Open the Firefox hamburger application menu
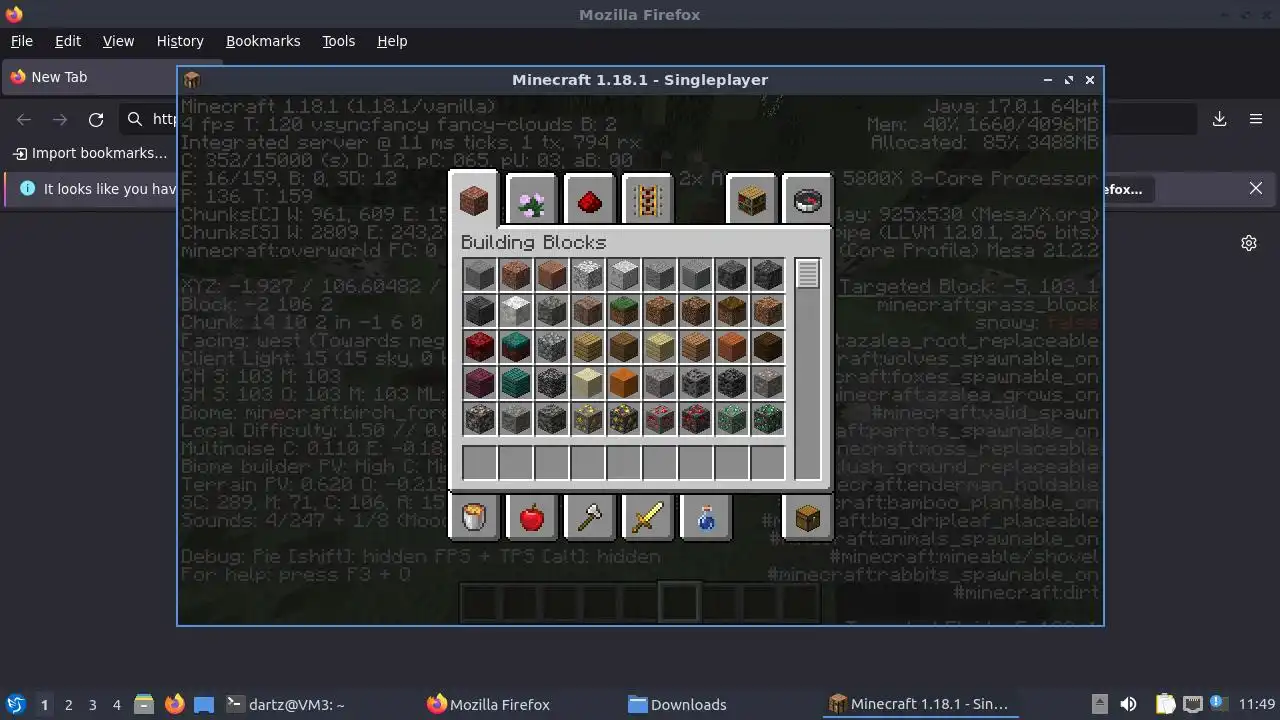Screen dimensions: 1280x720 coord(1256,119)
